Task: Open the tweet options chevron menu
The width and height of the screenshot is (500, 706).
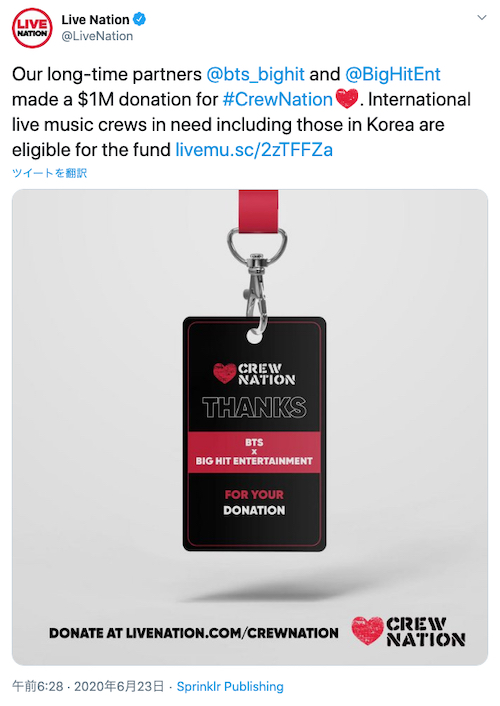Action: [482, 18]
